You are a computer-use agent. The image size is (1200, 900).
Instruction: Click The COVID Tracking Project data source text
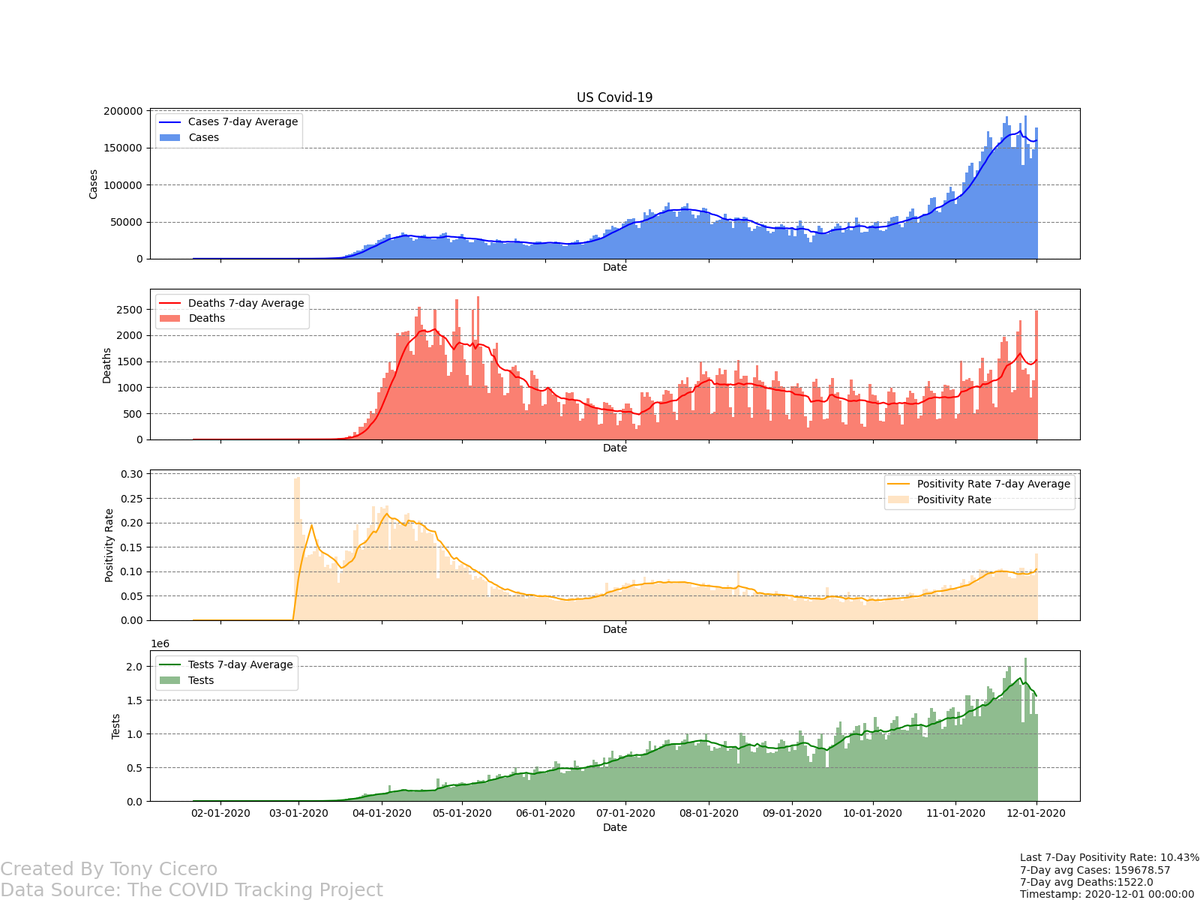[x=196, y=890]
